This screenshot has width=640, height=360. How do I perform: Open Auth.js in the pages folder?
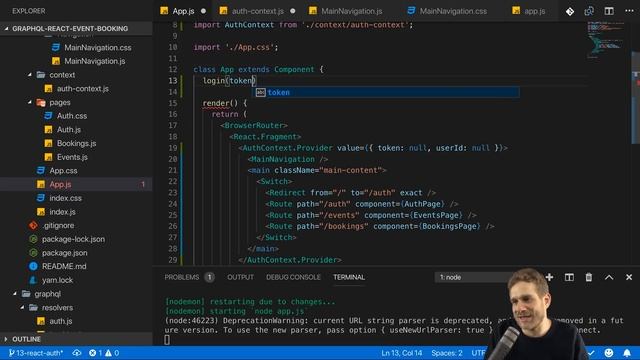[x=69, y=130]
